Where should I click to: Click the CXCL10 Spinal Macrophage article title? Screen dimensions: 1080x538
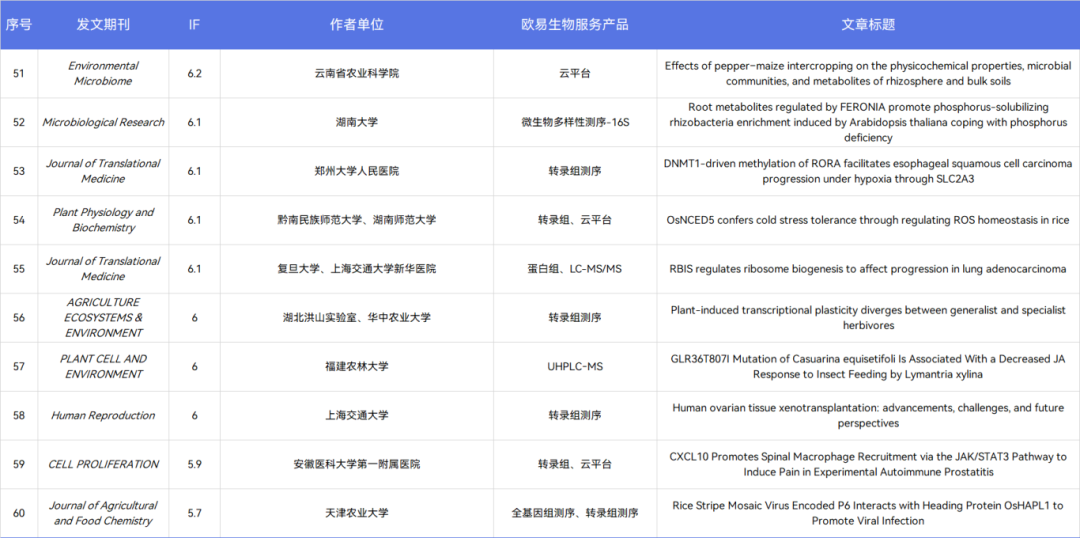[869, 464]
